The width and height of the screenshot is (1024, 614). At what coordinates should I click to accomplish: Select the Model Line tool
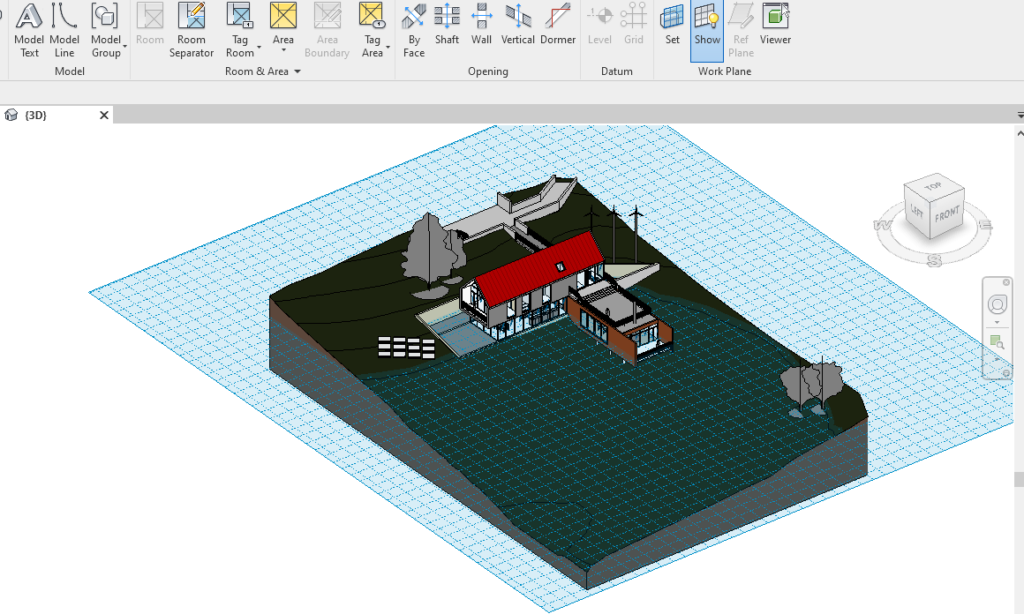[x=64, y=30]
